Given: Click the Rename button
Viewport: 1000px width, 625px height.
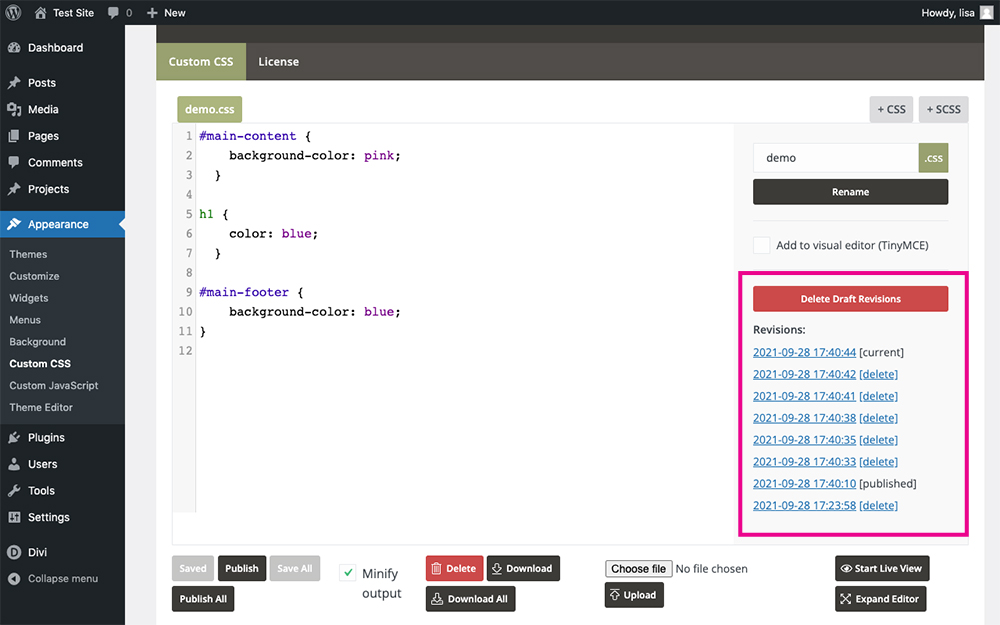Looking at the screenshot, I should pos(851,192).
